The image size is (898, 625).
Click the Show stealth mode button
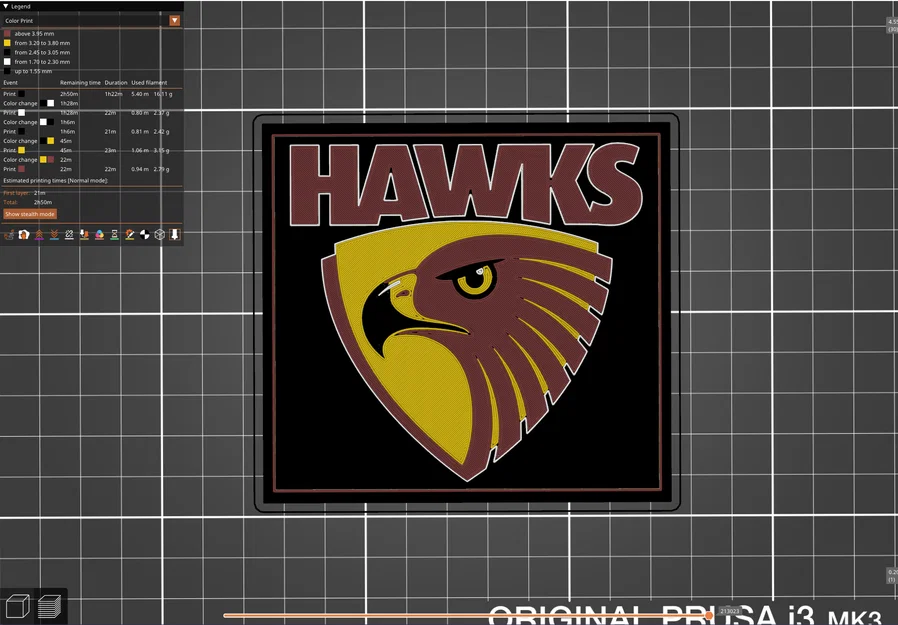(x=30, y=214)
